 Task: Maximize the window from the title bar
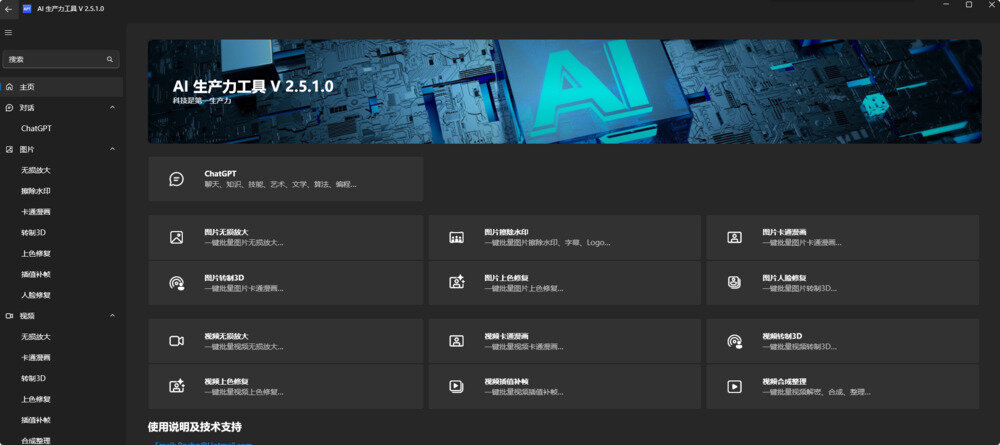click(969, 4)
